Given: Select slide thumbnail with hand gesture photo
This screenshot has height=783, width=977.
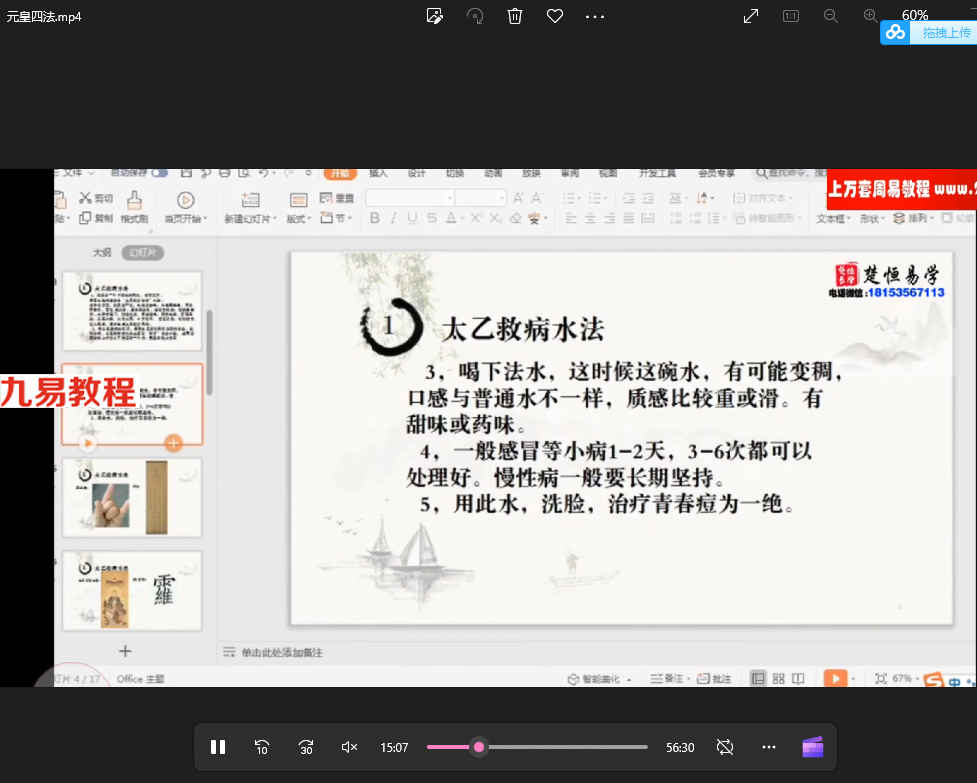Looking at the screenshot, I should tap(132, 497).
